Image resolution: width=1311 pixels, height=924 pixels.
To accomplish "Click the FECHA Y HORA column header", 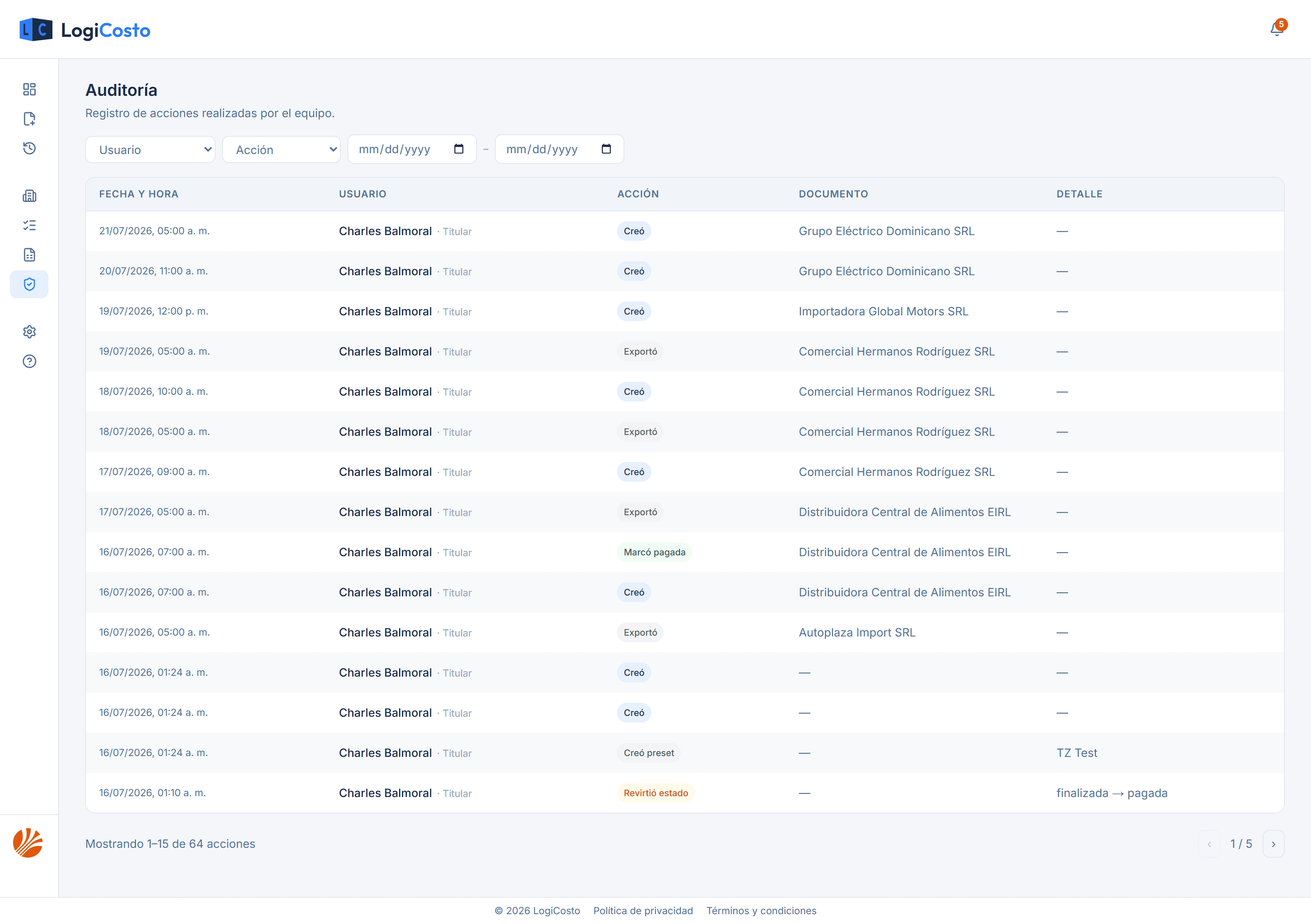I will coord(139,194).
